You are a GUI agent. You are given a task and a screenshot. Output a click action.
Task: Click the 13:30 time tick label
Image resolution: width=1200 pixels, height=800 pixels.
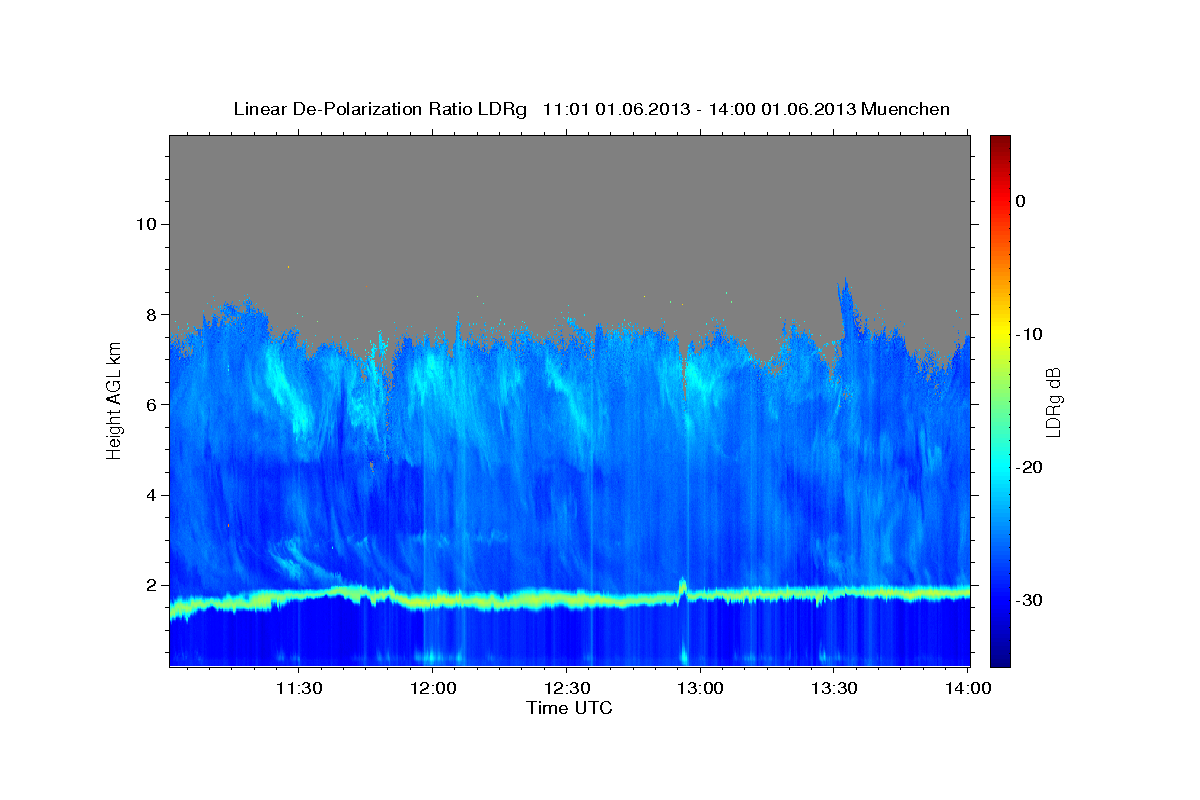[833, 688]
